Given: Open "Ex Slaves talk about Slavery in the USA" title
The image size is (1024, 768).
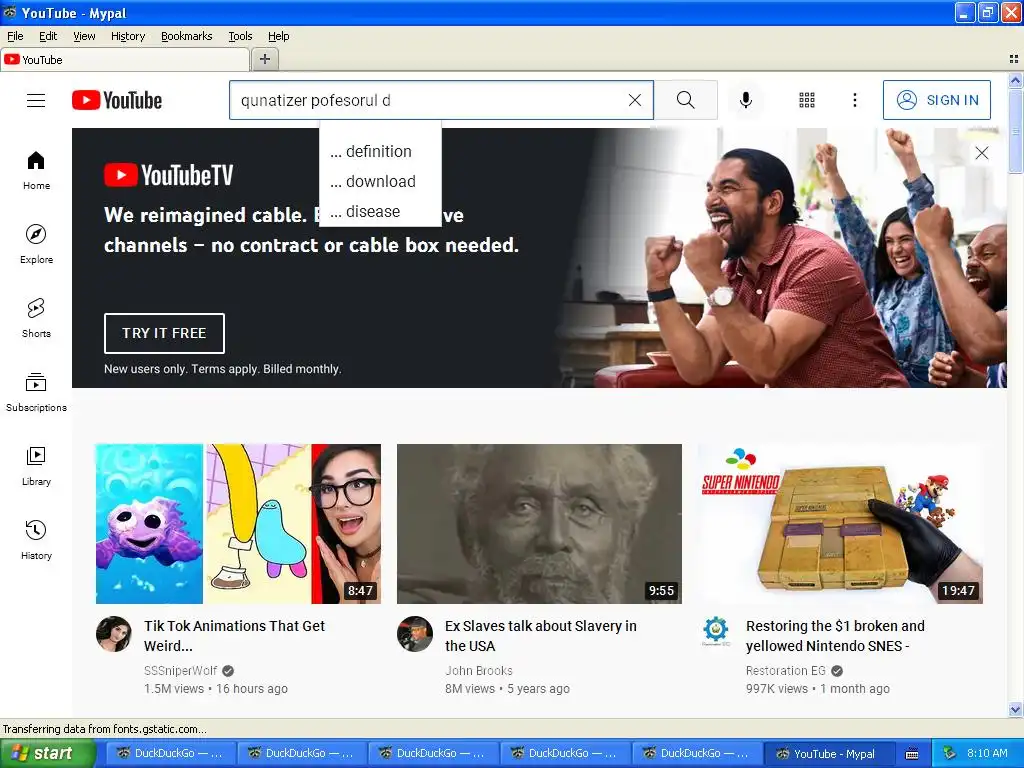Looking at the screenshot, I should [541, 635].
